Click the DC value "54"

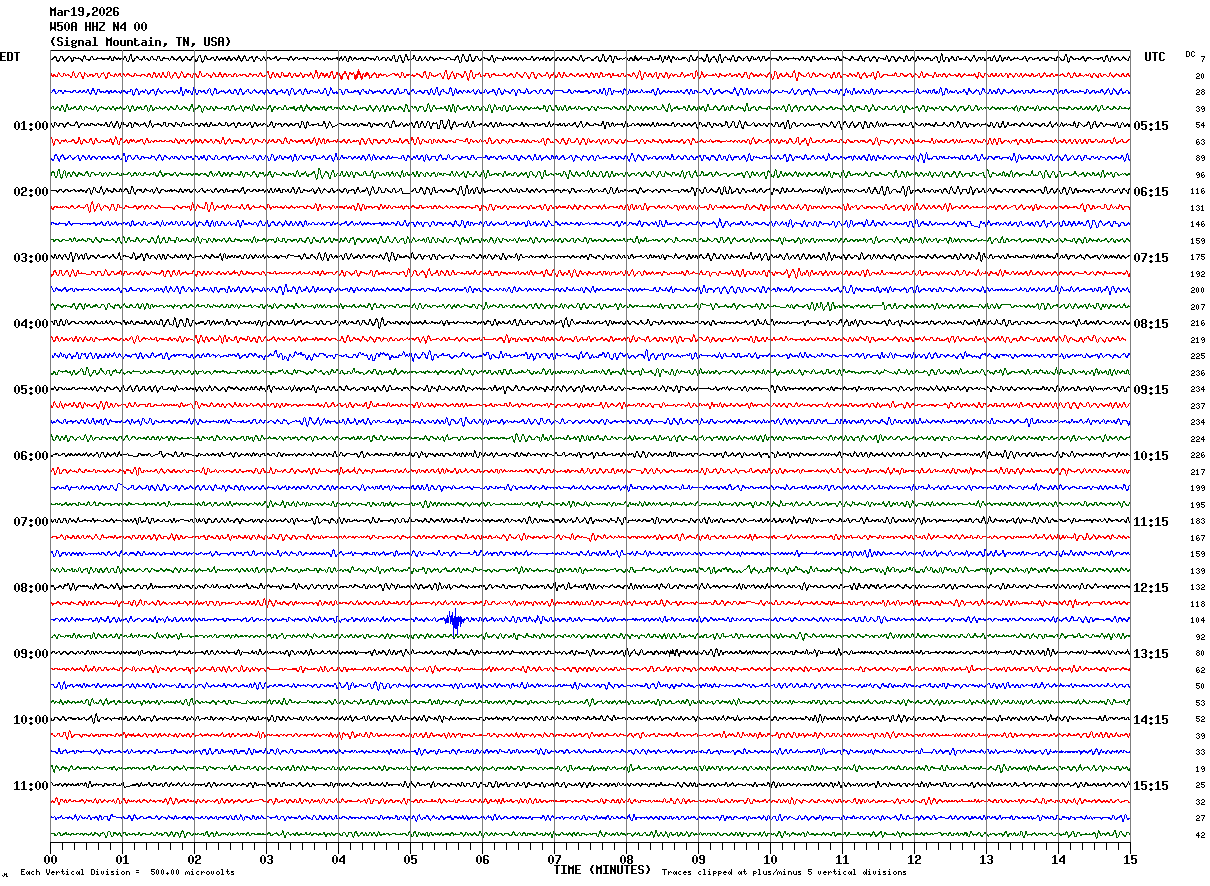[x=1200, y=126]
